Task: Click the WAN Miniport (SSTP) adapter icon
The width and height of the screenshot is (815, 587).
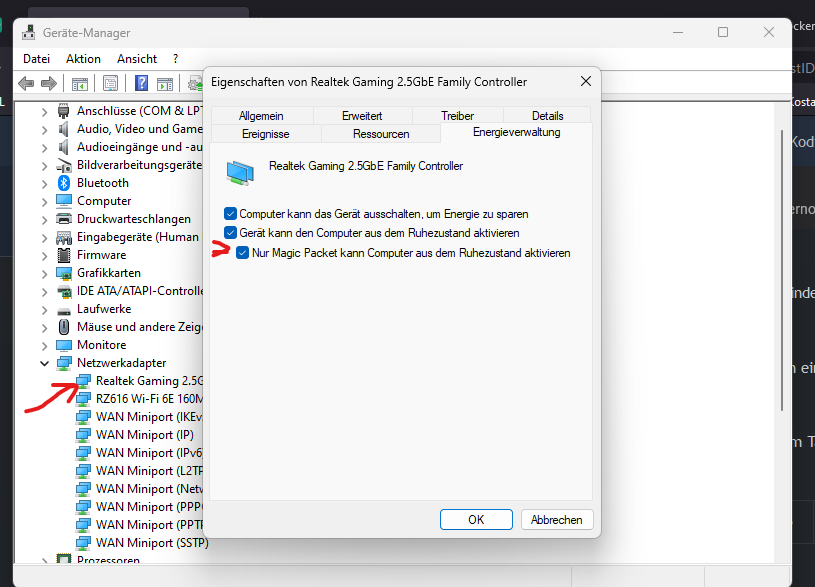Action: point(83,543)
